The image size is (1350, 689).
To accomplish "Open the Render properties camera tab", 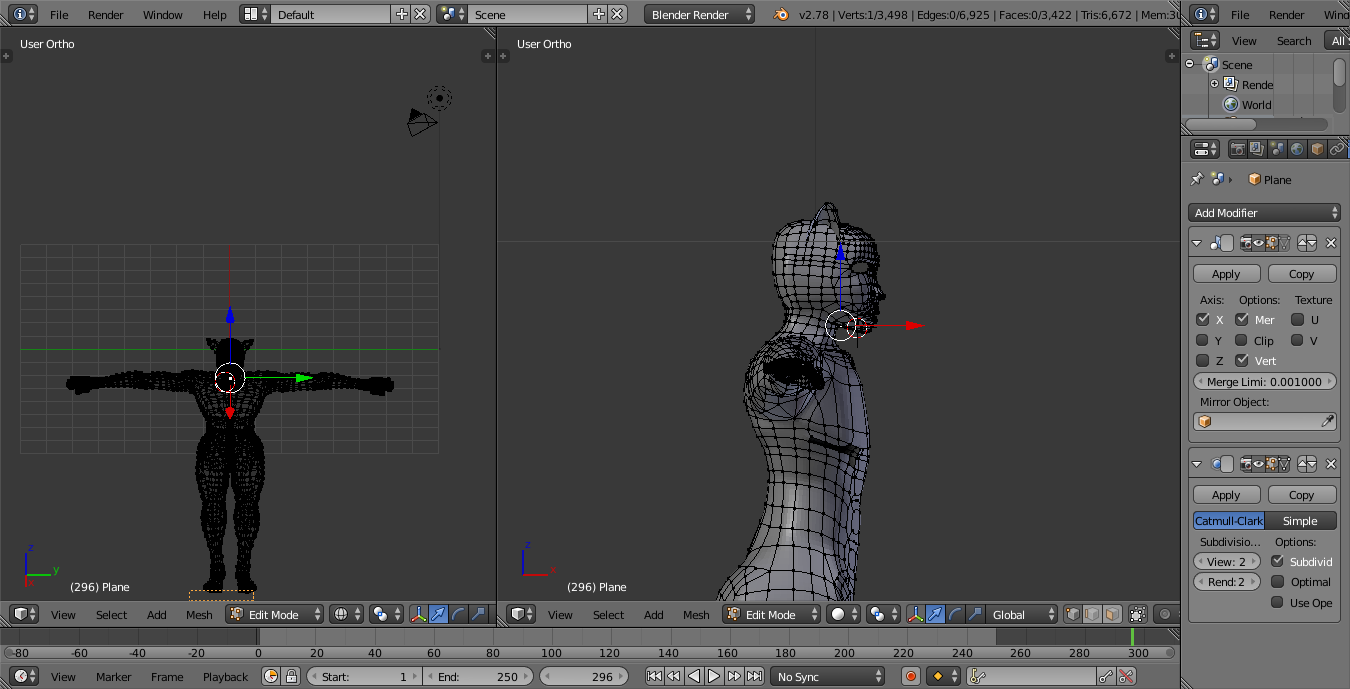I will [x=1238, y=149].
